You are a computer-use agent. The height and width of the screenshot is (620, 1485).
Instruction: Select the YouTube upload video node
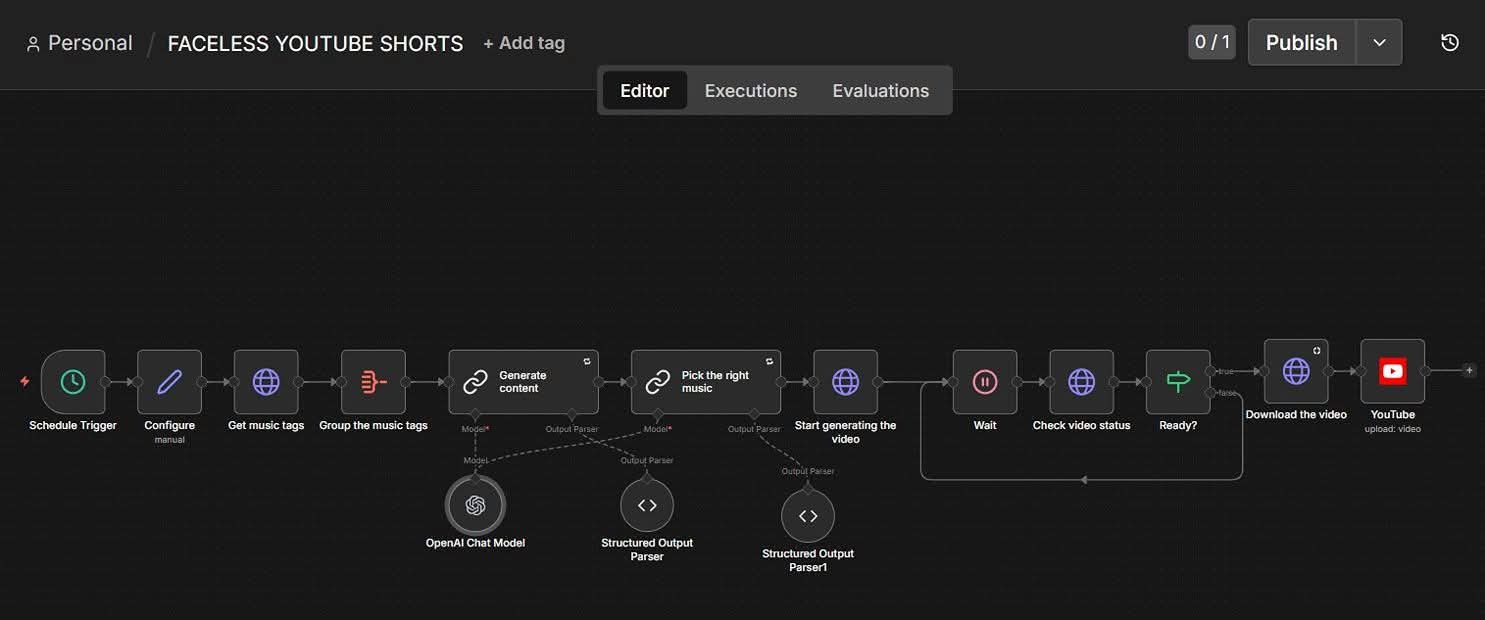(x=1393, y=371)
